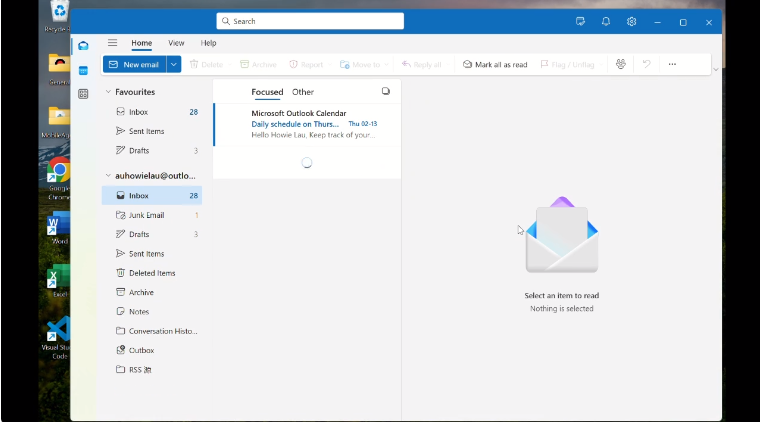
Task: Open the Flag / Unflag dropdown arrow
Action: (x=601, y=64)
